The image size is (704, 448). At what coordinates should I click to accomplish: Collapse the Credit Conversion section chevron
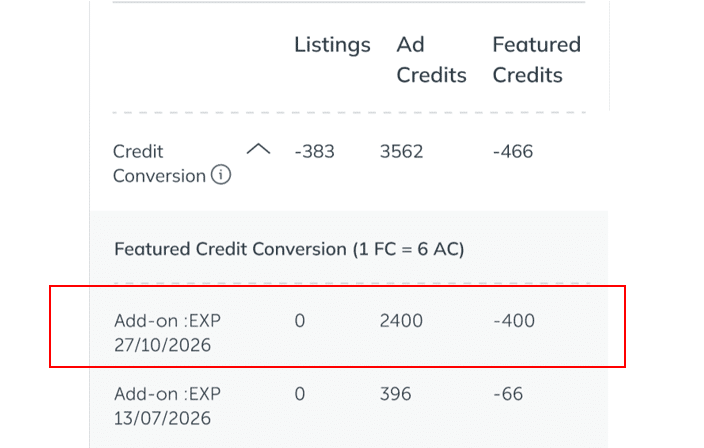click(x=258, y=150)
